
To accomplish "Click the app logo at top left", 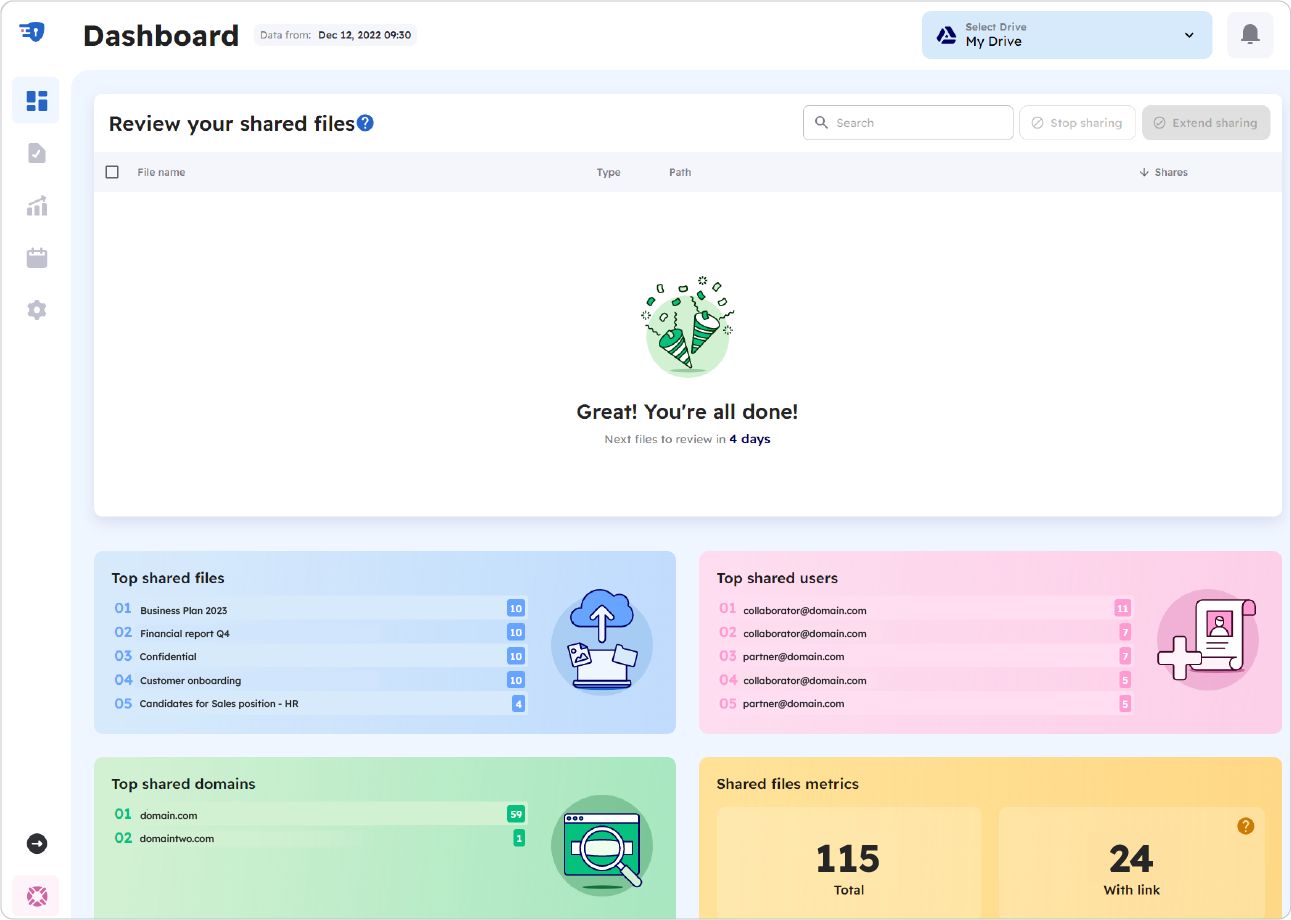I will click(x=32, y=32).
